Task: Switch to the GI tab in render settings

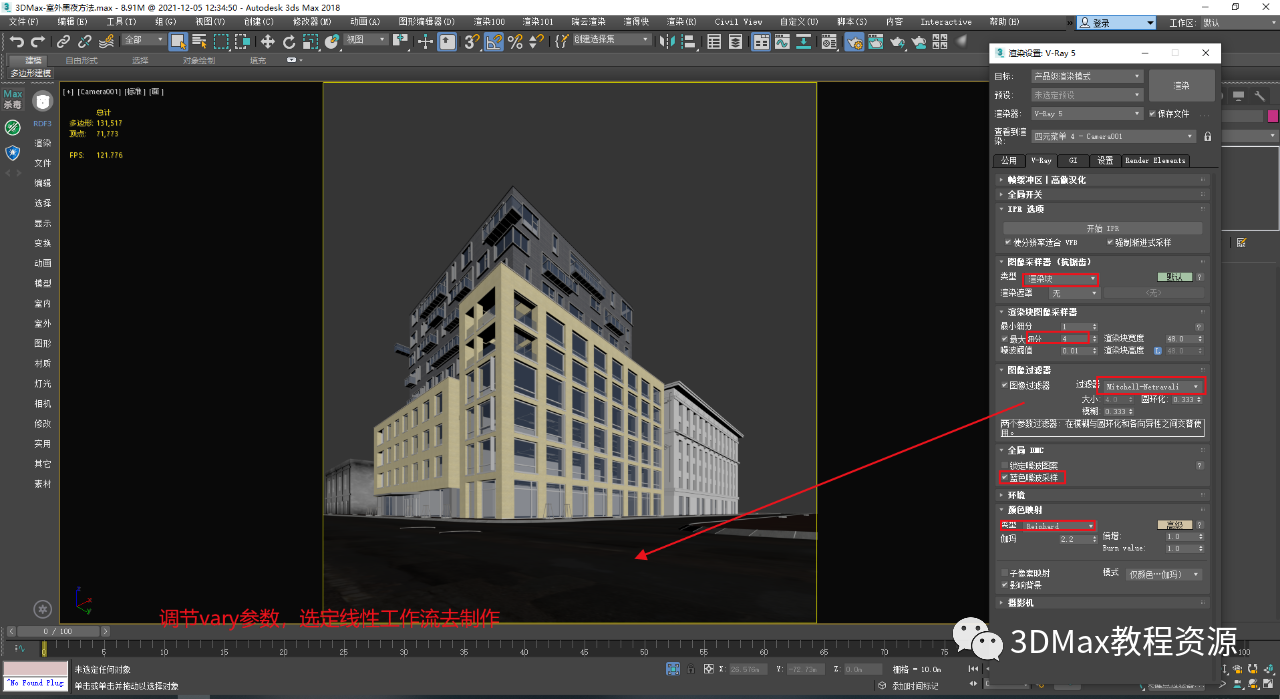Action: point(1071,160)
